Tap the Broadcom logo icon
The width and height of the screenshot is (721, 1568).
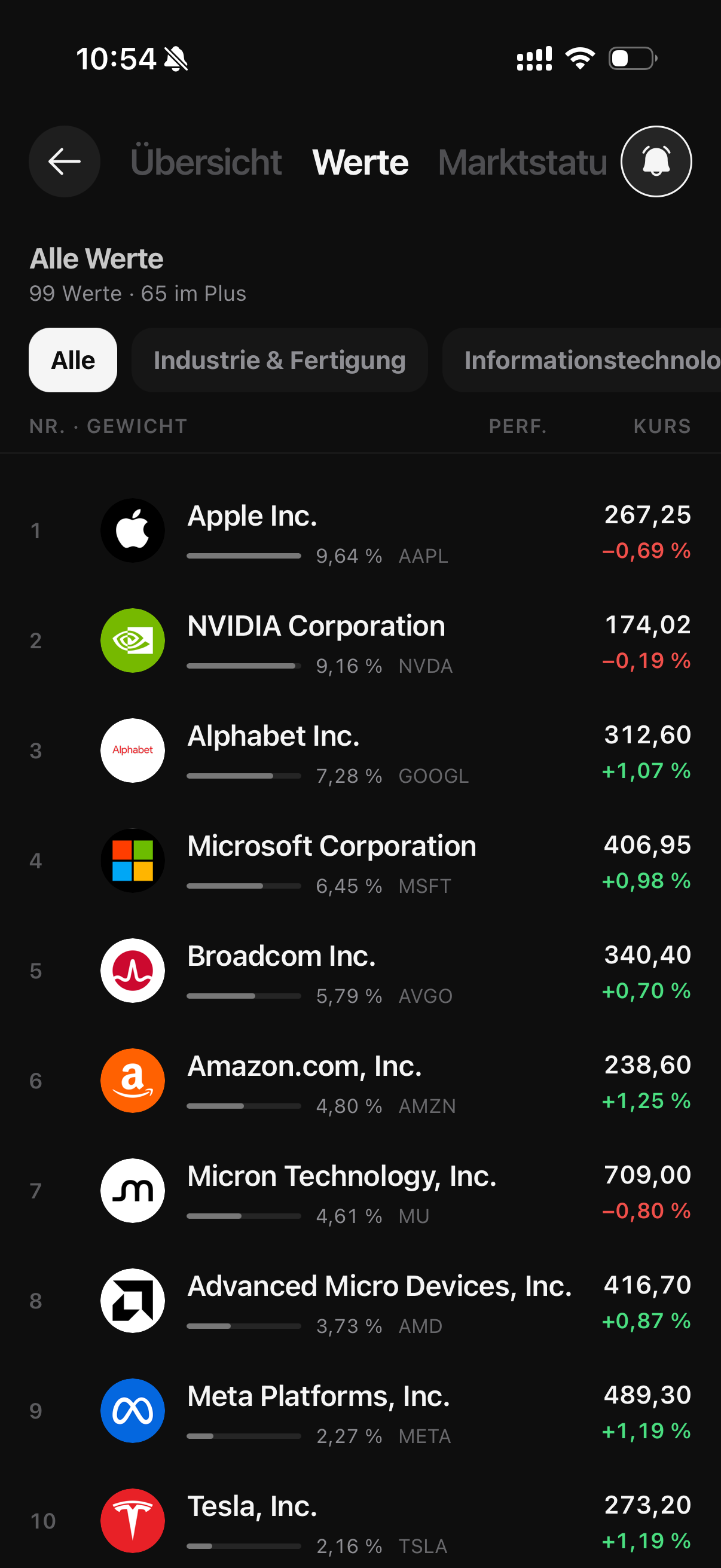click(x=133, y=970)
